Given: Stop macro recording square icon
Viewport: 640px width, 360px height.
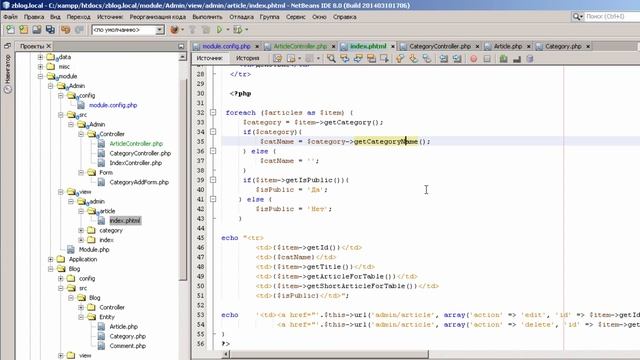Looking at the screenshot, I should pyautogui.click(x=487, y=59).
